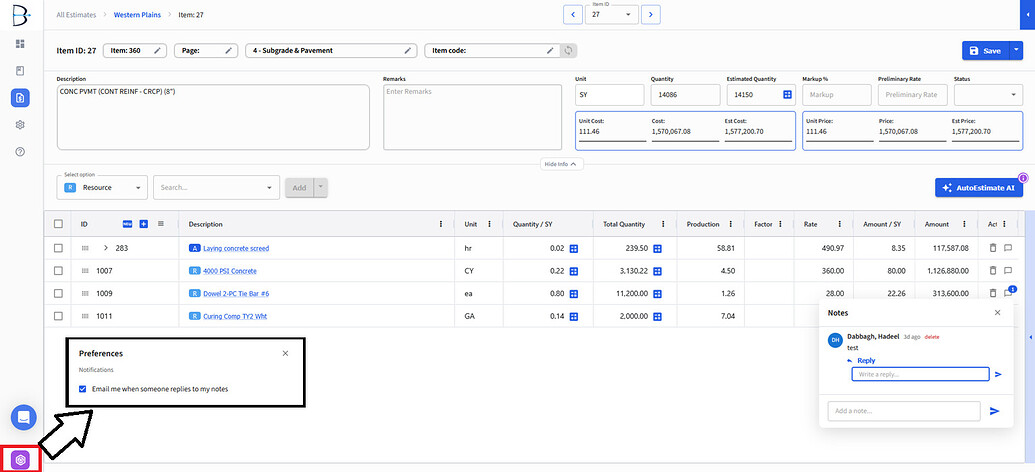Focus the Add a note field
The height and width of the screenshot is (472, 1035).
(x=904, y=411)
